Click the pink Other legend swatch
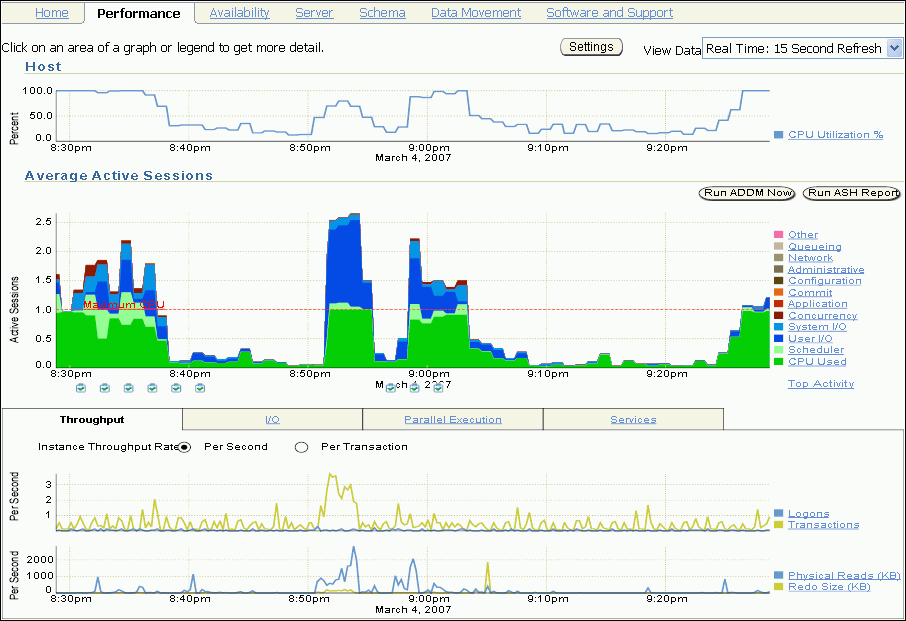 (778, 235)
